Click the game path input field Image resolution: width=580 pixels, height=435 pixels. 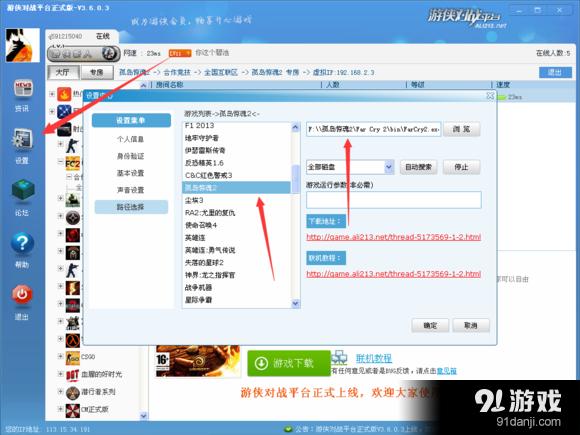[x=374, y=129]
